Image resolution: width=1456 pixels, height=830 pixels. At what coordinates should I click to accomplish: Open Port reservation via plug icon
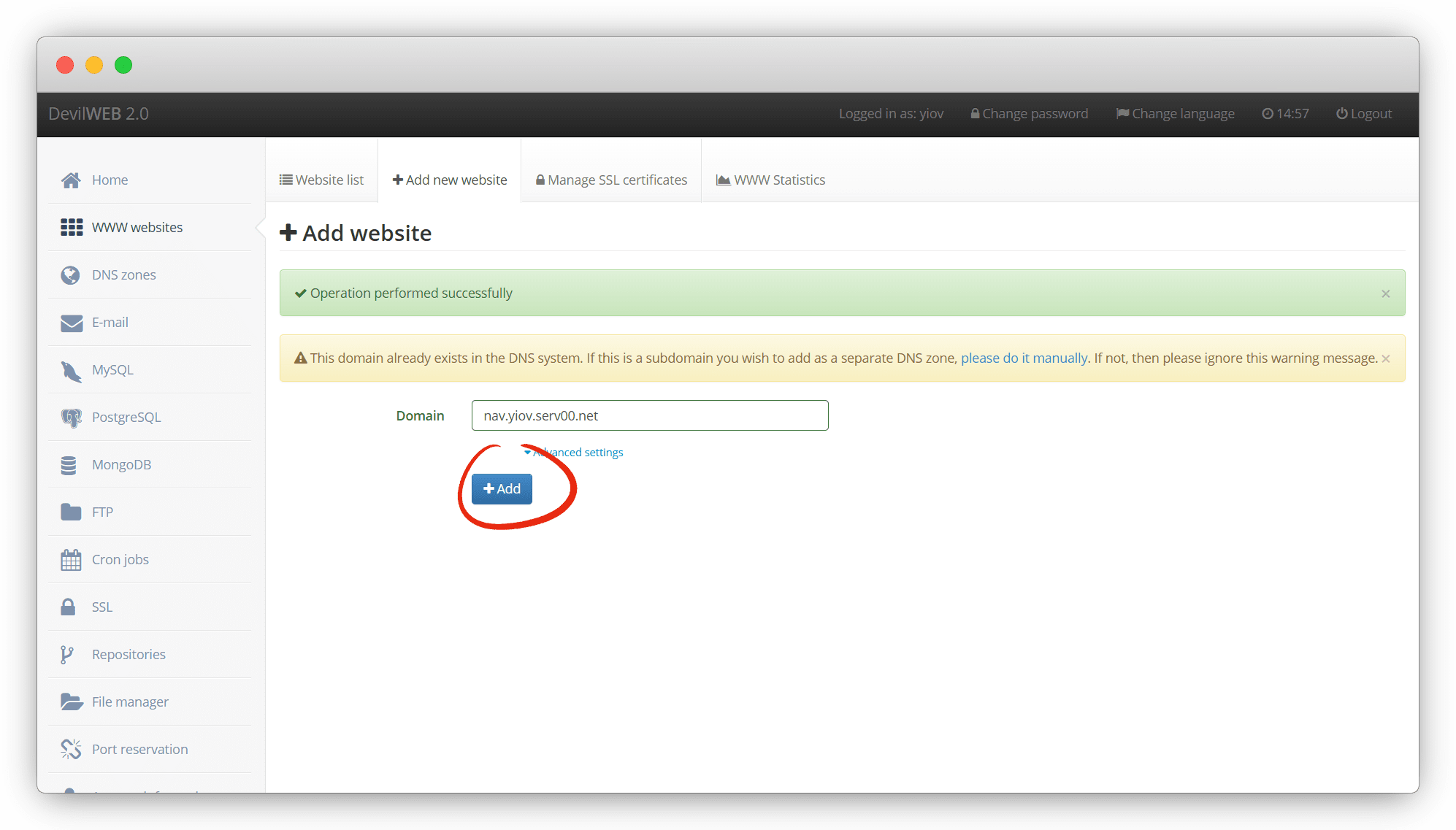(71, 749)
